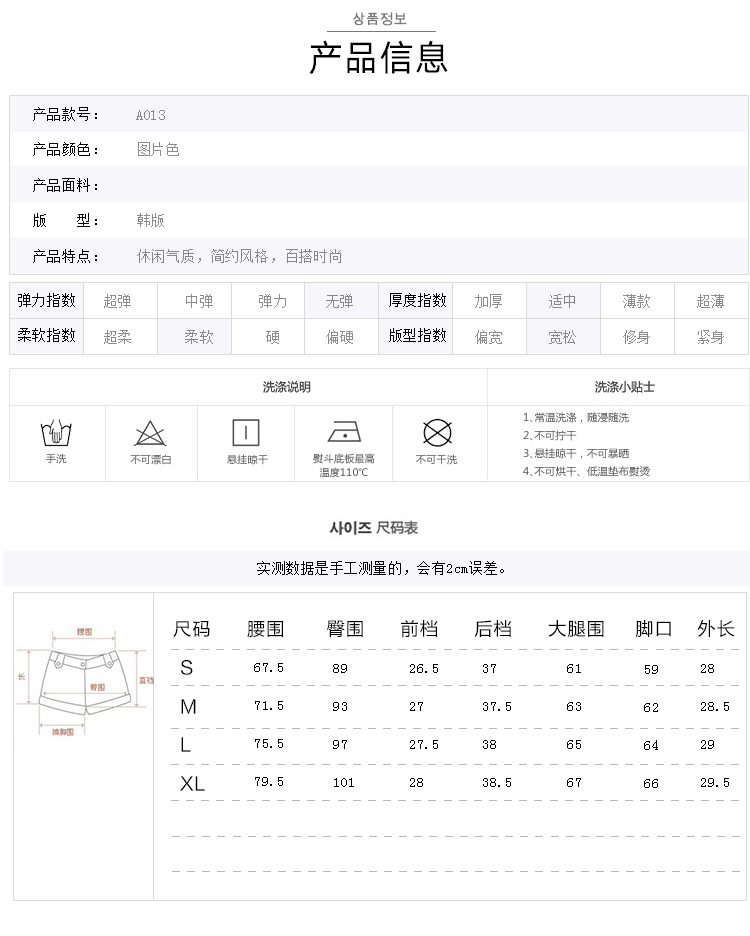Select the 加厚 thickness cell
The image size is (750, 936).
489,301
